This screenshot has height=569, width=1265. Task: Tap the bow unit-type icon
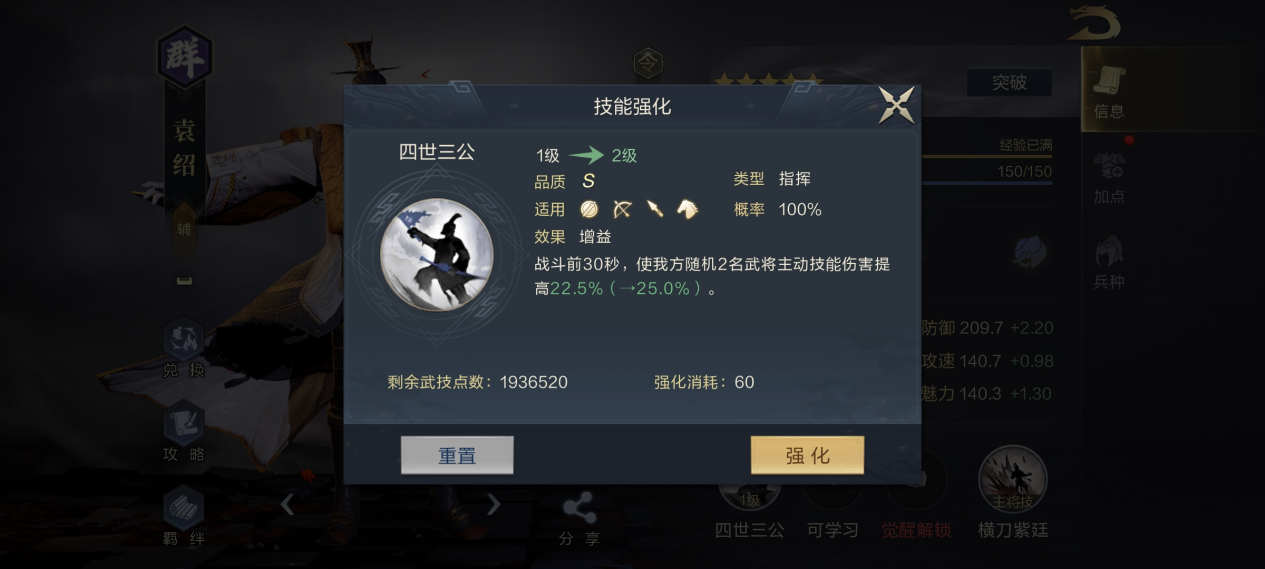tap(622, 209)
